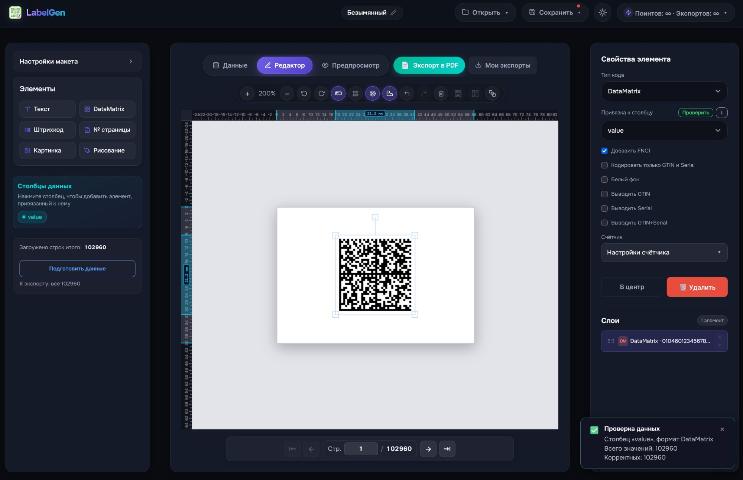Image resolution: width=743 pixels, height=480 pixels.
Task: Click drag handle on DataMatrix layer row
Action: (x=611, y=341)
